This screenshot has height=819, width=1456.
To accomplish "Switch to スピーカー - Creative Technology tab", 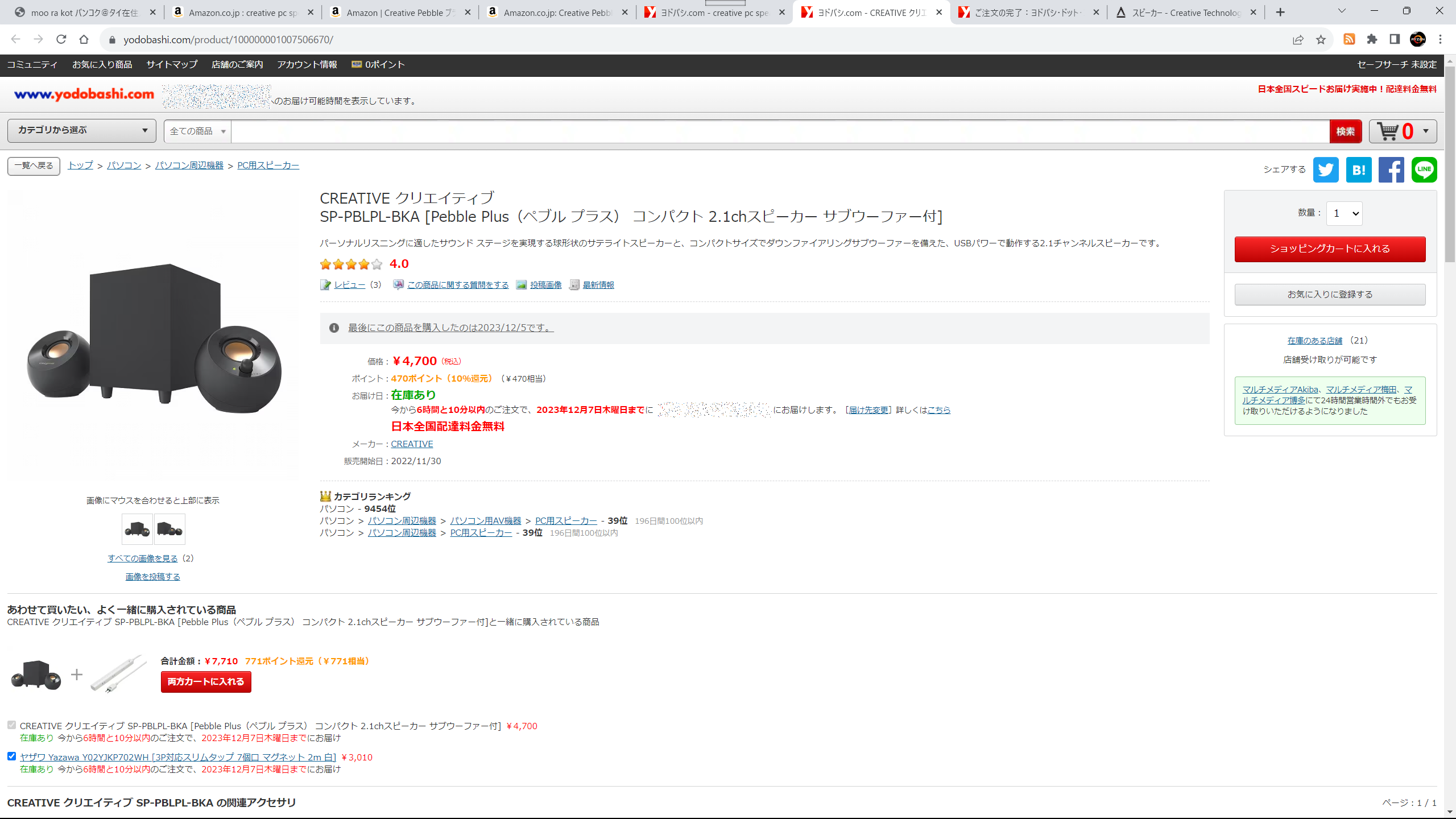I will point(1186,13).
